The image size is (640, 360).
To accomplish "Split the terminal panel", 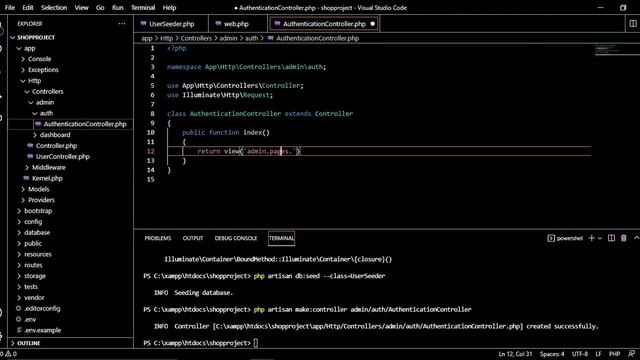I will pyautogui.click(x=611, y=238).
